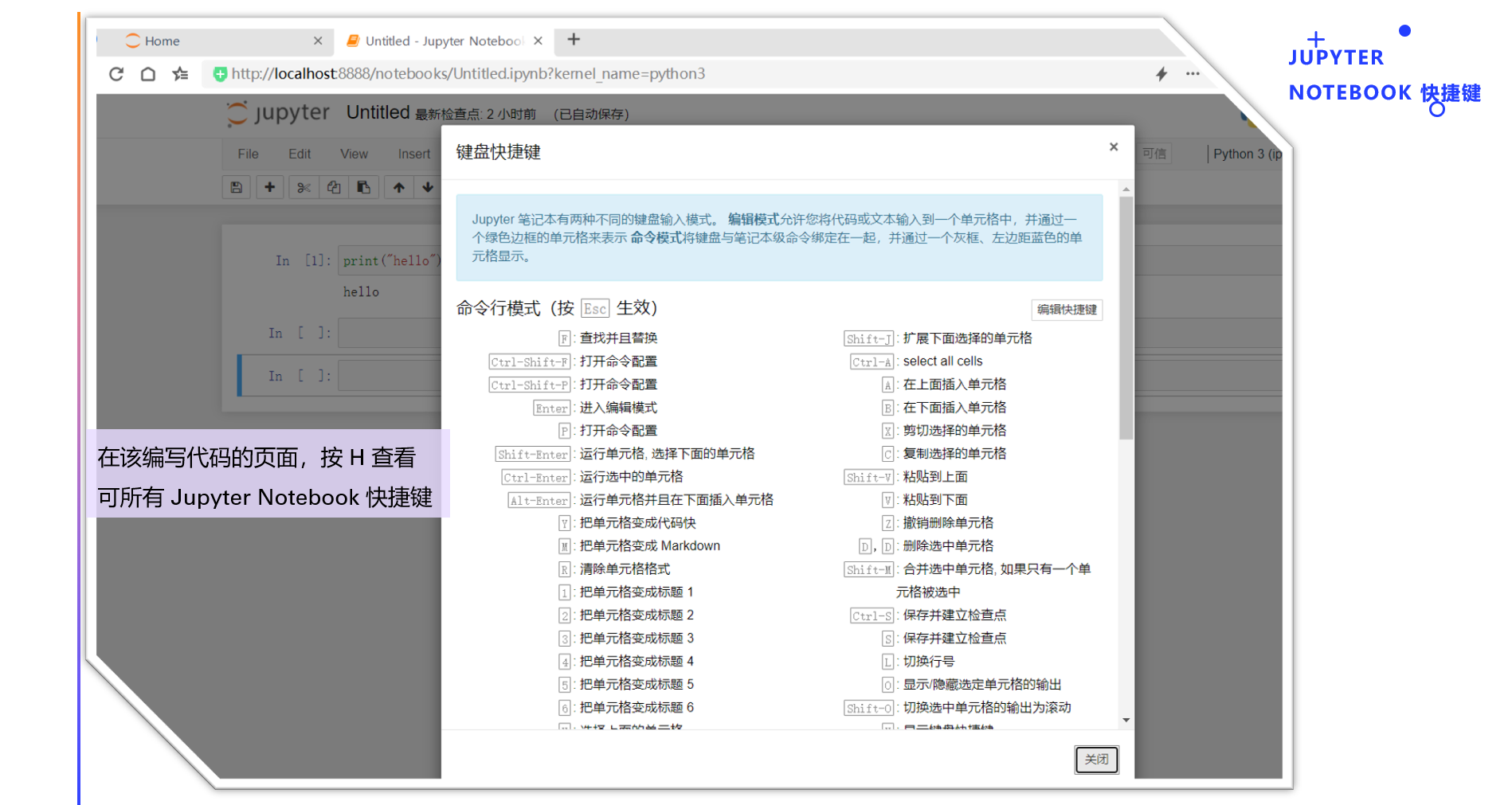Click the 编辑快捷键 button
Screen dimensions: 1512x805
[x=1067, y=310]
